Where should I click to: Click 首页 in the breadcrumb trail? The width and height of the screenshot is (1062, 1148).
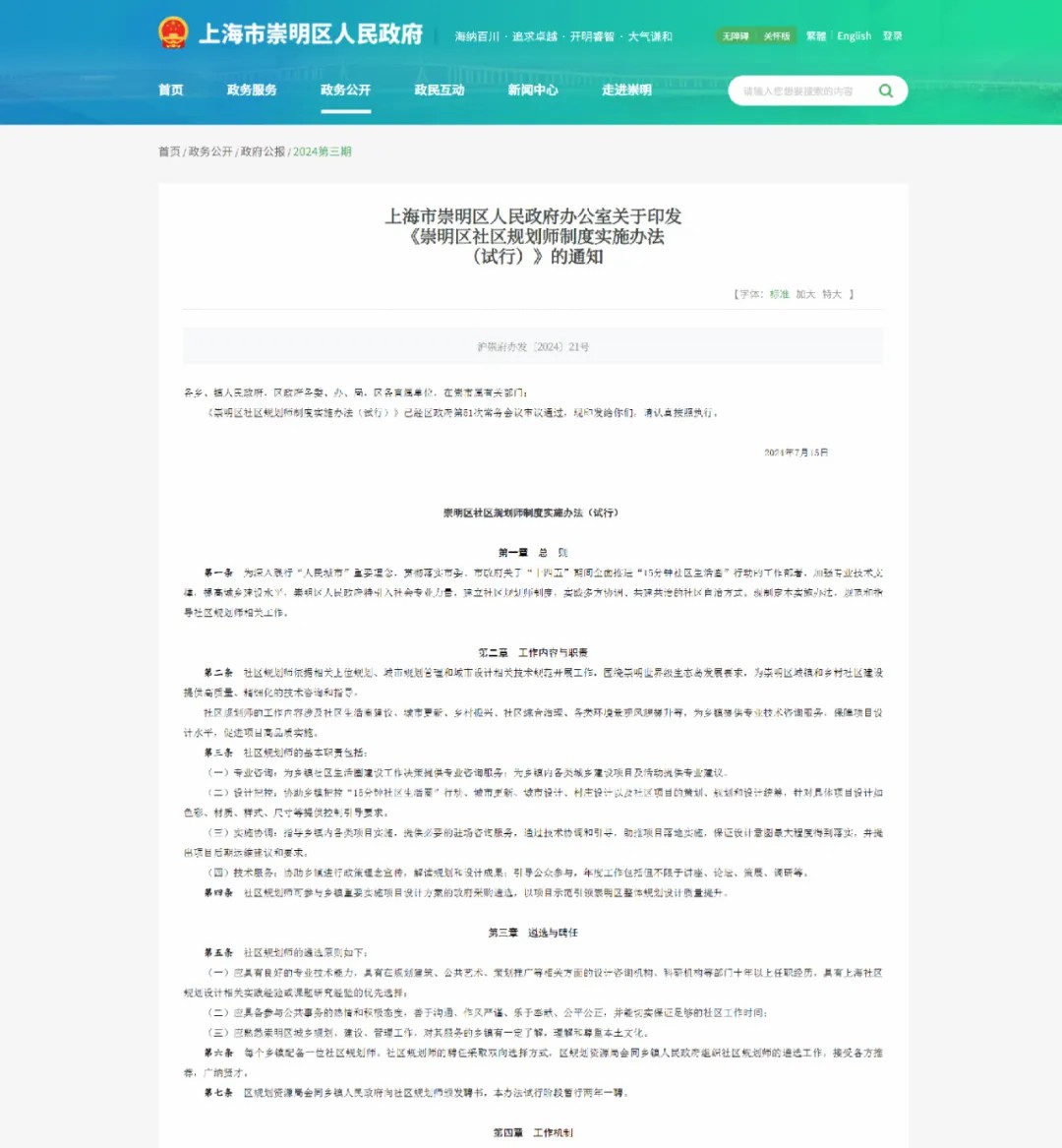coord(169,151)
